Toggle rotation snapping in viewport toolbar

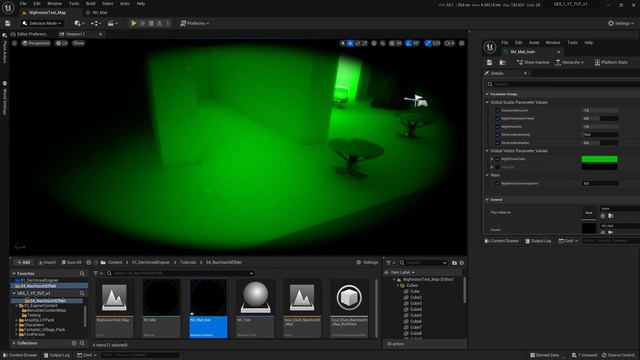pos(409,43)
